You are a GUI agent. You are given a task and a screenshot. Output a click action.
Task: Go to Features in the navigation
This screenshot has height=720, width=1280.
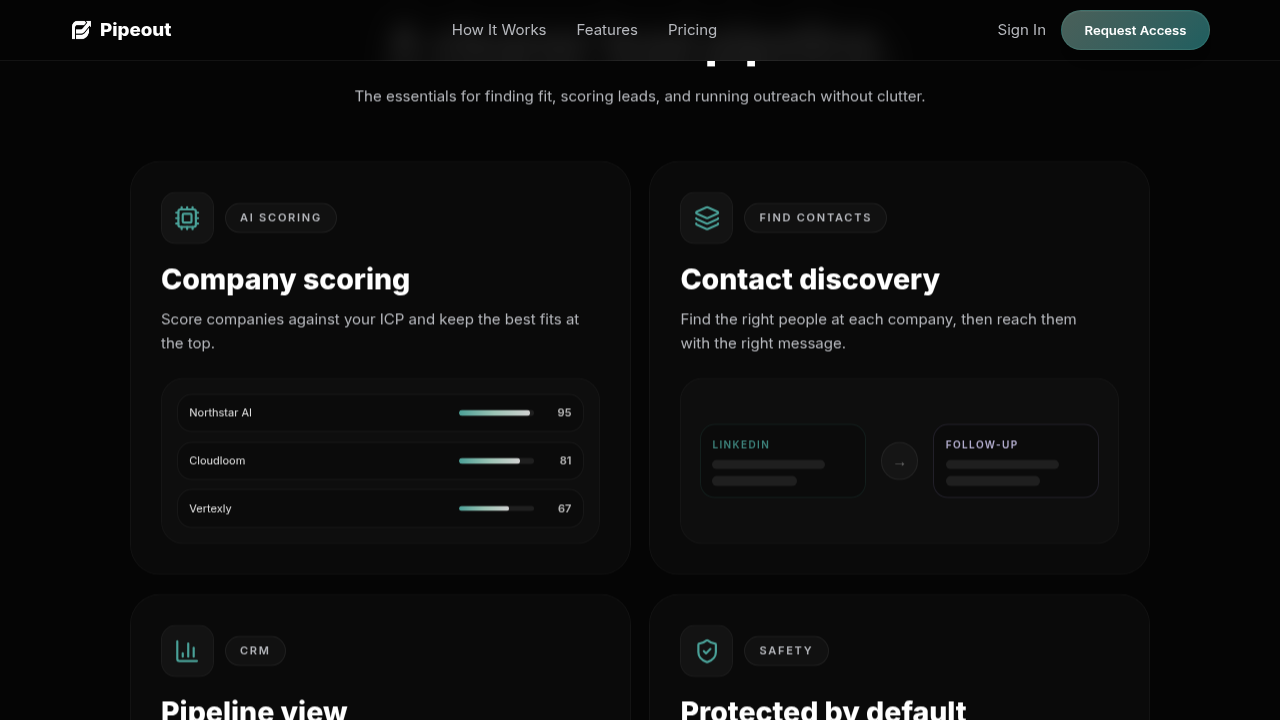[607, 30]
